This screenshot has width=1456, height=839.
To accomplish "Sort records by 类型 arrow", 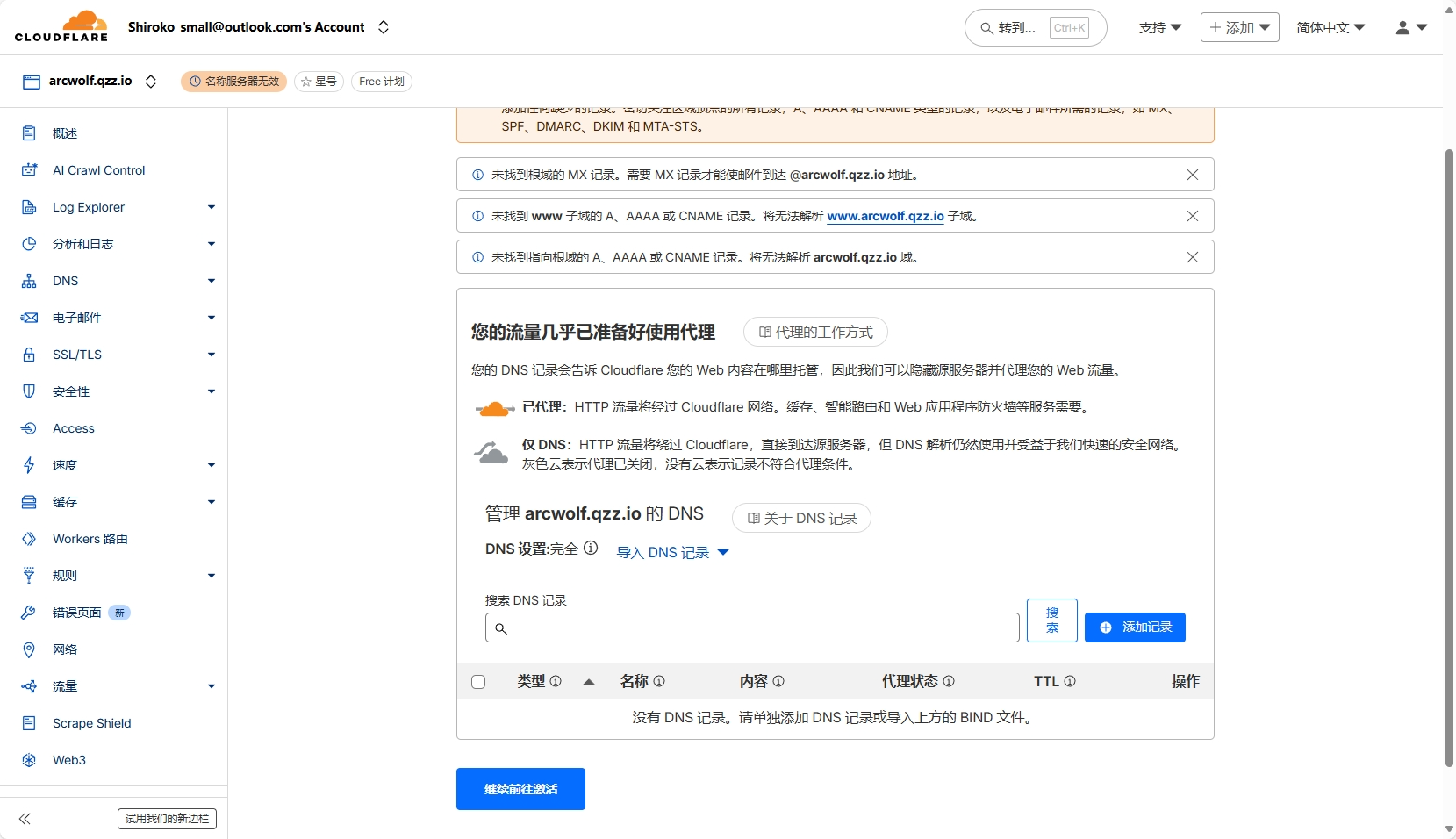I will [589, 682].
